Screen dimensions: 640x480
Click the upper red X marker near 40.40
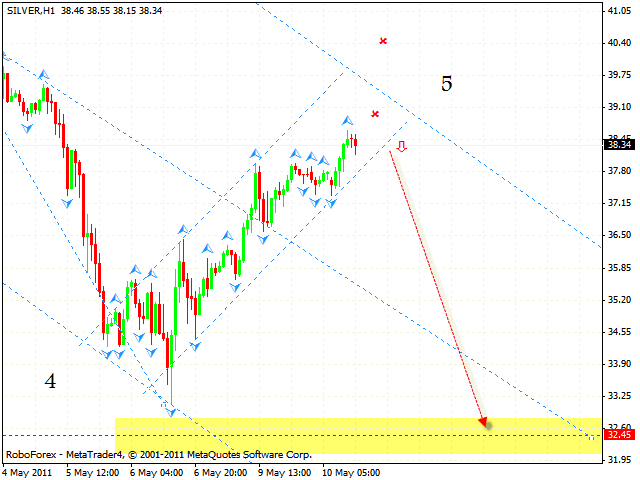tap(383, 41)
